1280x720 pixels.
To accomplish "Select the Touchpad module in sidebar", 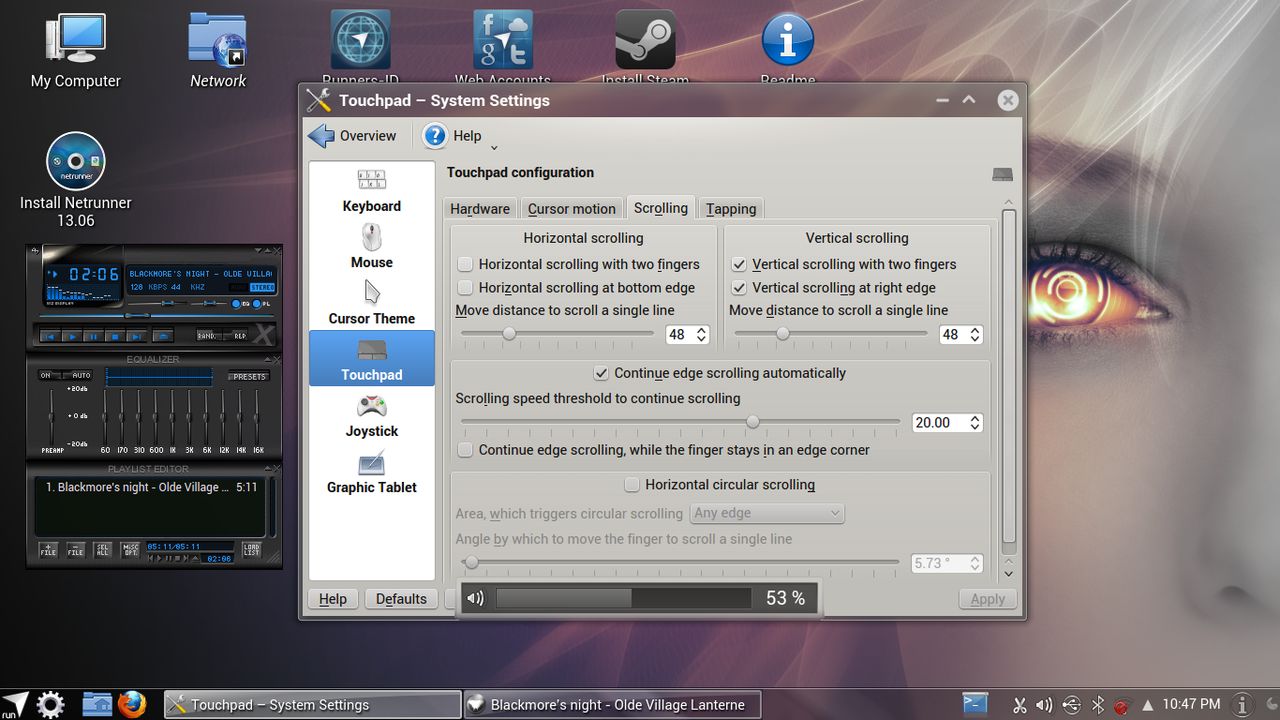I will point(371,358).
